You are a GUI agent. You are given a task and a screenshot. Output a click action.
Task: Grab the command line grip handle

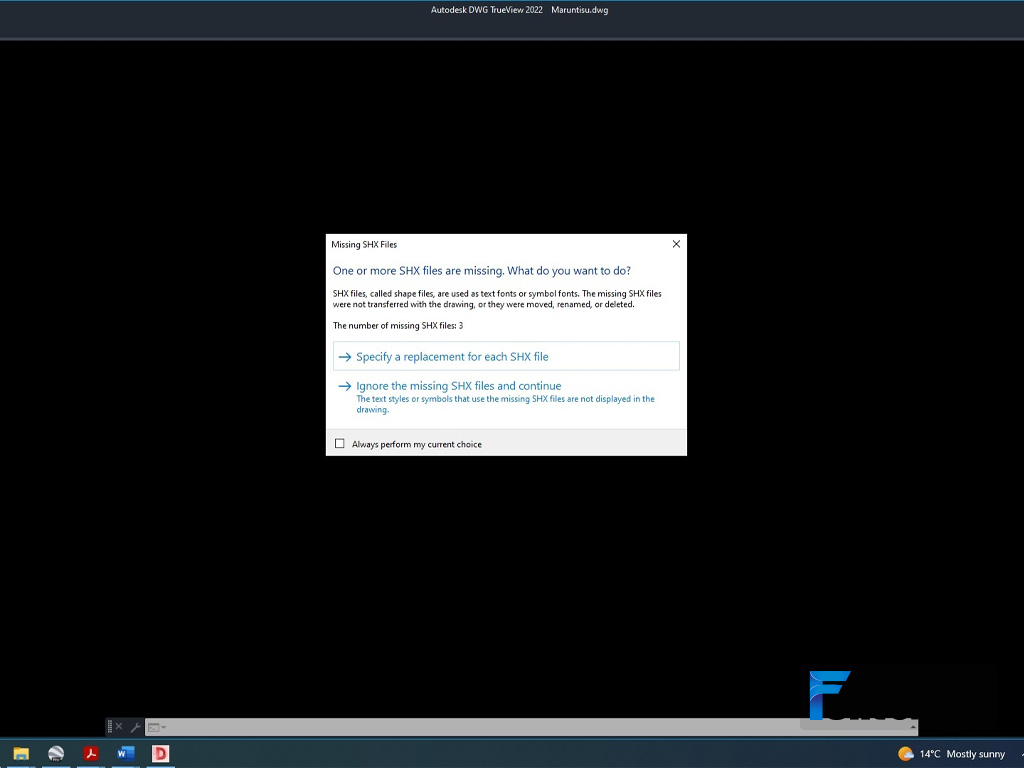pyautogui.click(x=109, y=726)
